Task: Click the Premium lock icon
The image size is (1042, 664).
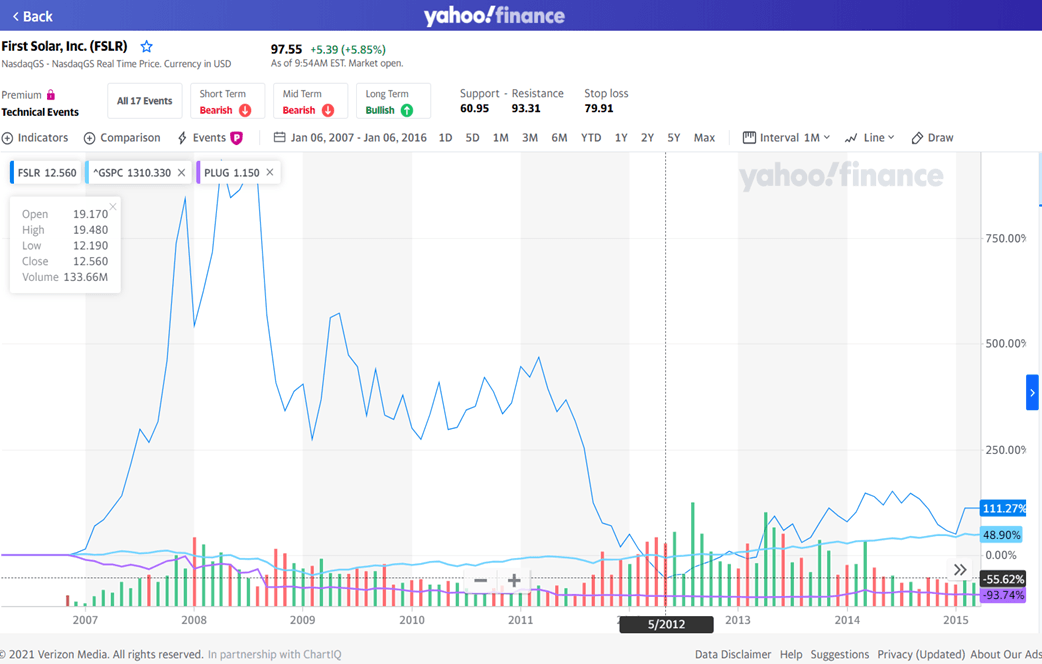Action: tap(51, 95)
